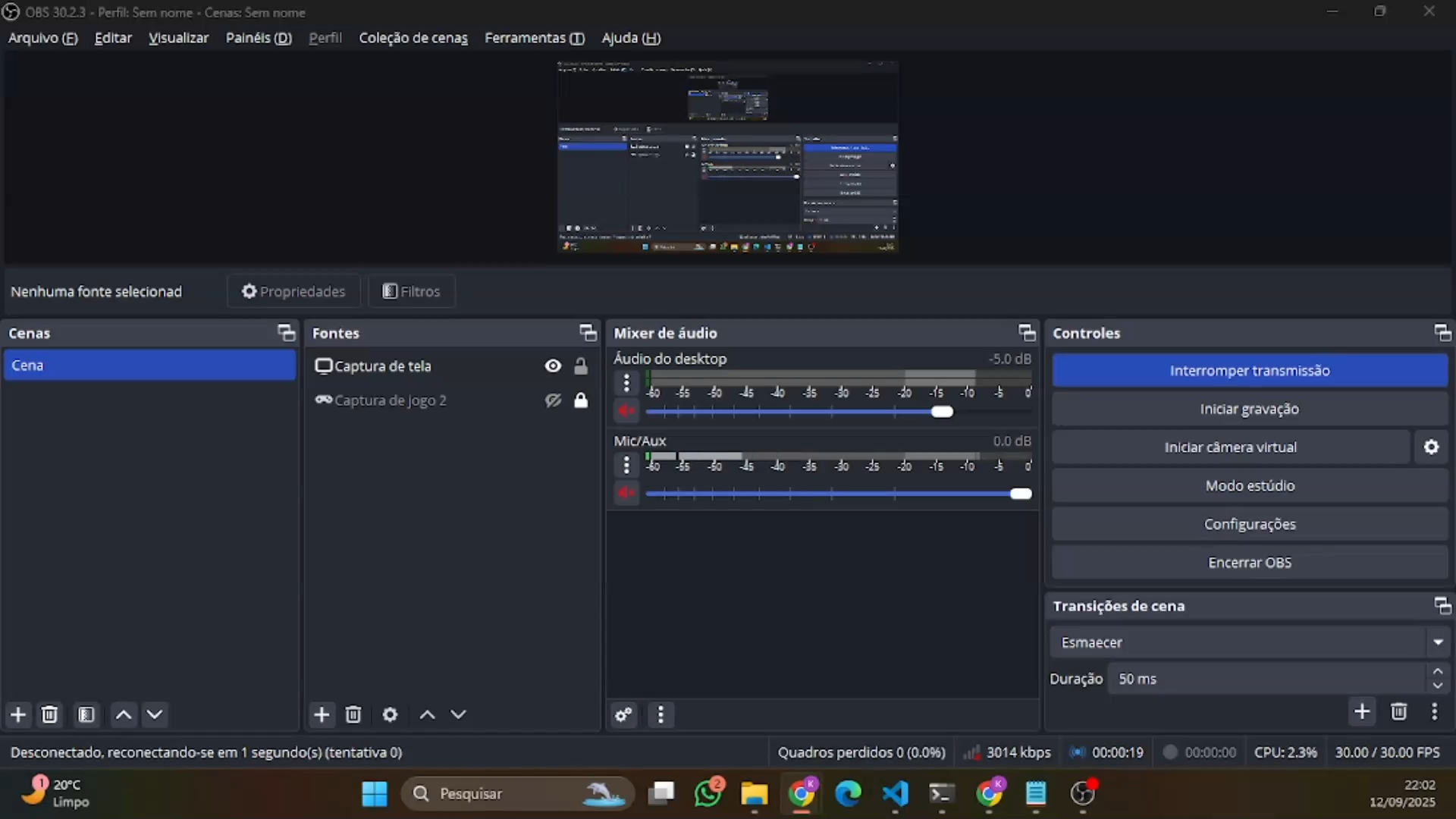Lock the Captura de tela source
1456x819 pixels.
[581, 366]
